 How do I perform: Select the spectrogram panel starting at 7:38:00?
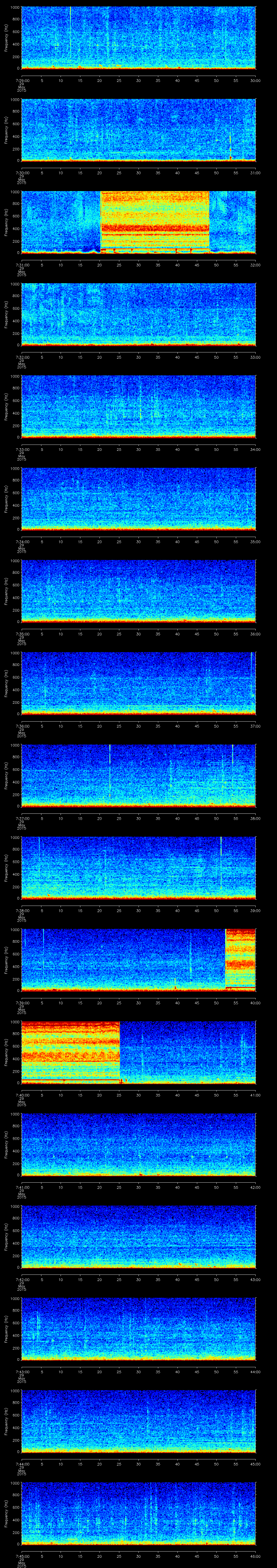[x=138, y=868]
